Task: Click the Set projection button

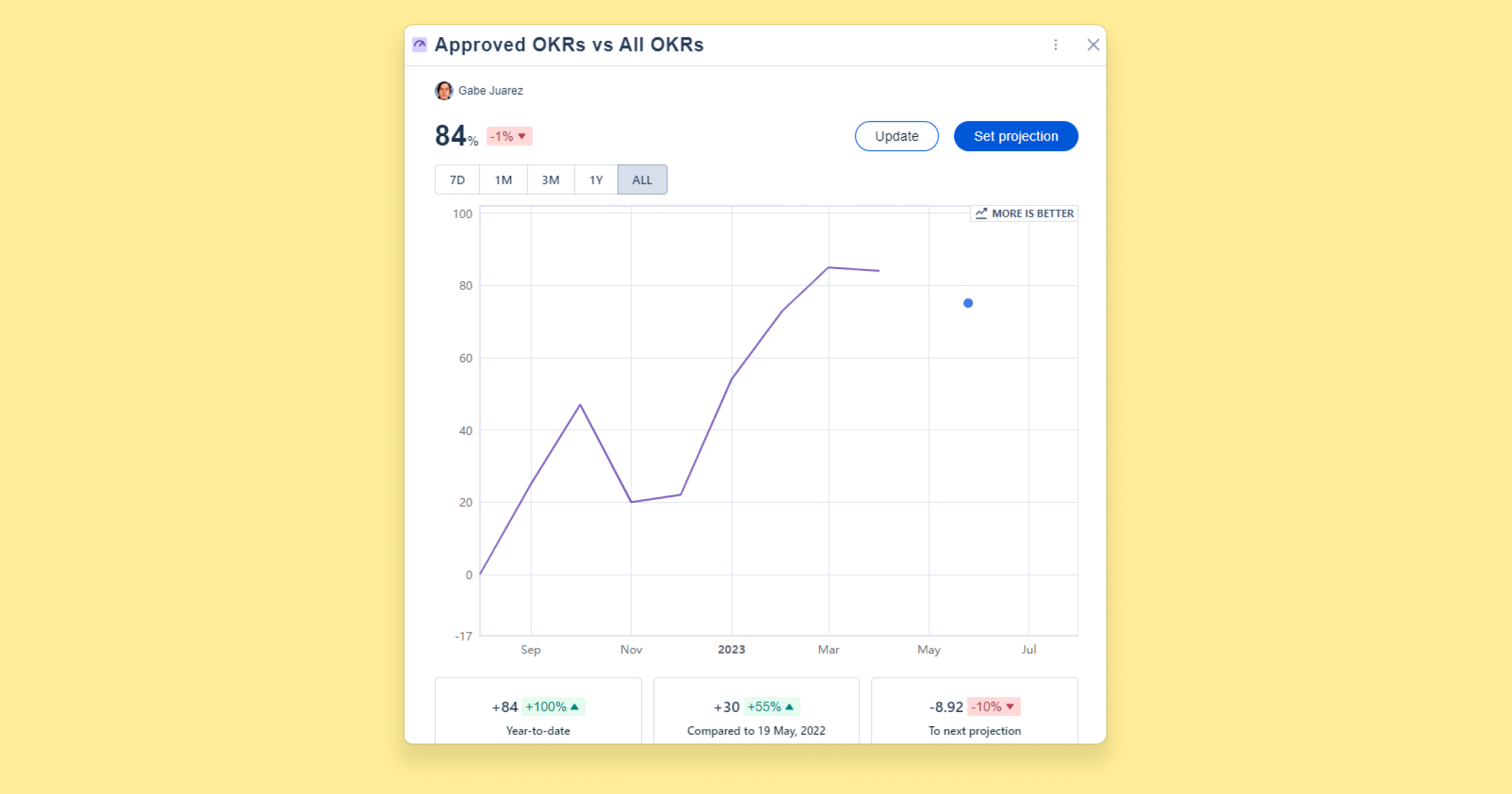Action: coord(1016,136)
